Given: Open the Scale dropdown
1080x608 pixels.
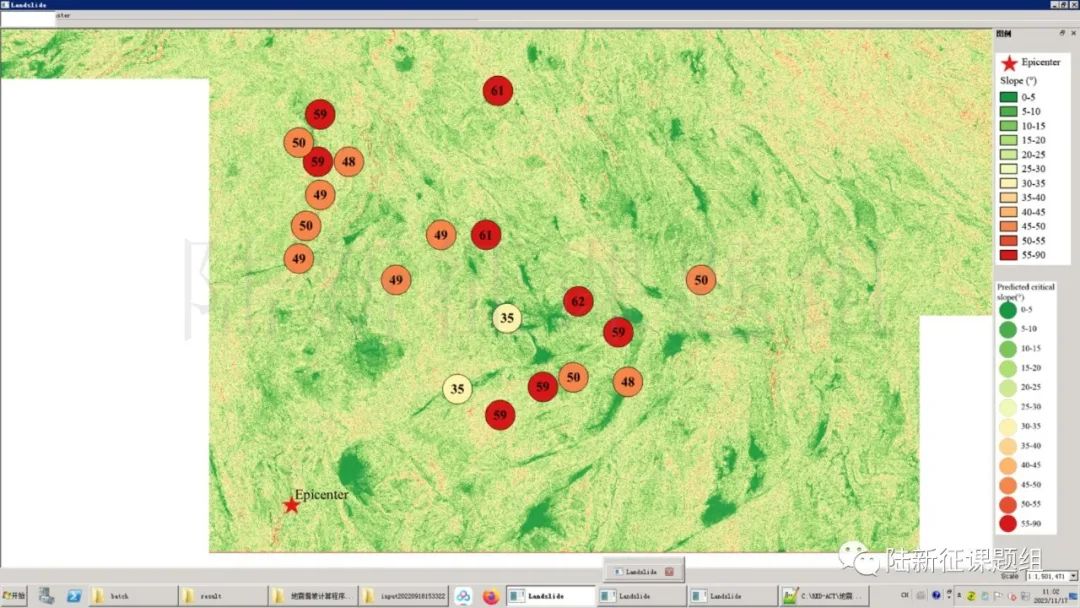Looking at the screenshot, I should click(x=1073, y=576).
